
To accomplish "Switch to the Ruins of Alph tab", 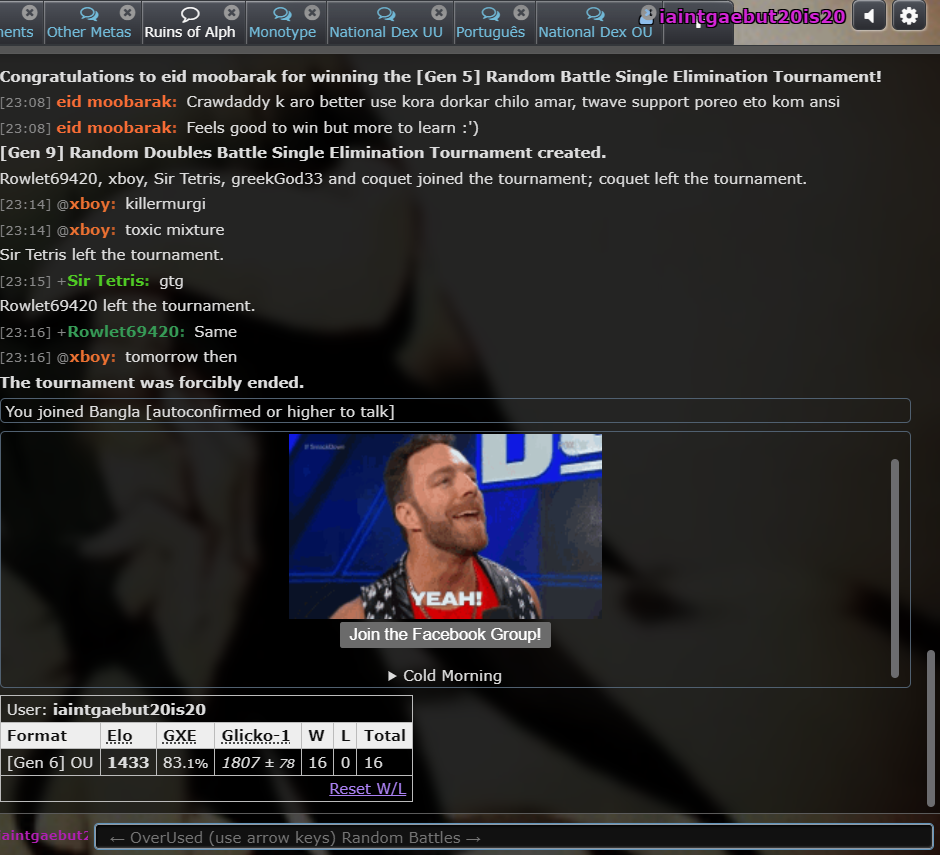I will click(194, 22).
